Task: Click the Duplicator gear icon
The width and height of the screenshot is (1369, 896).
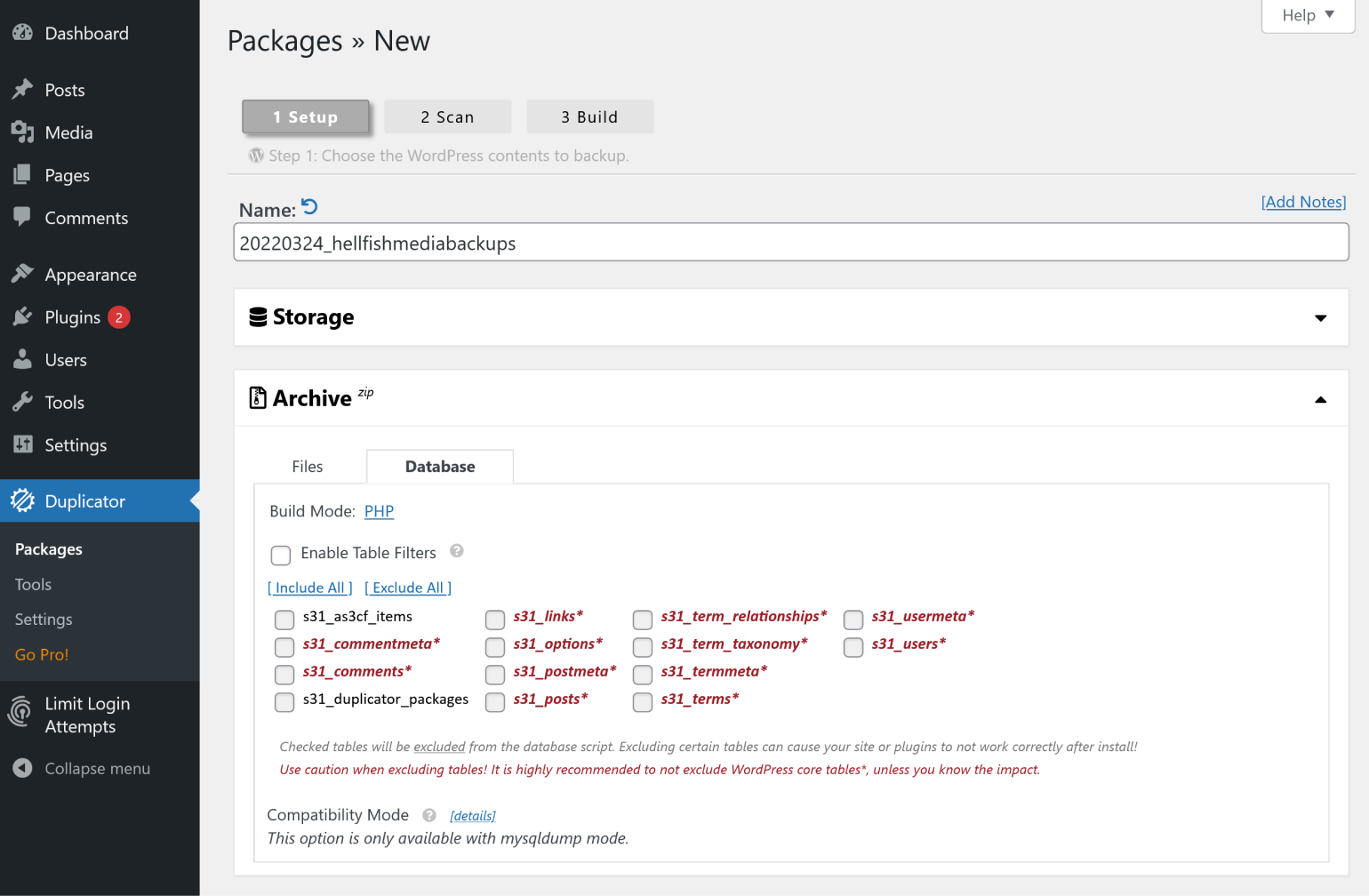Action: coord(22,501)
